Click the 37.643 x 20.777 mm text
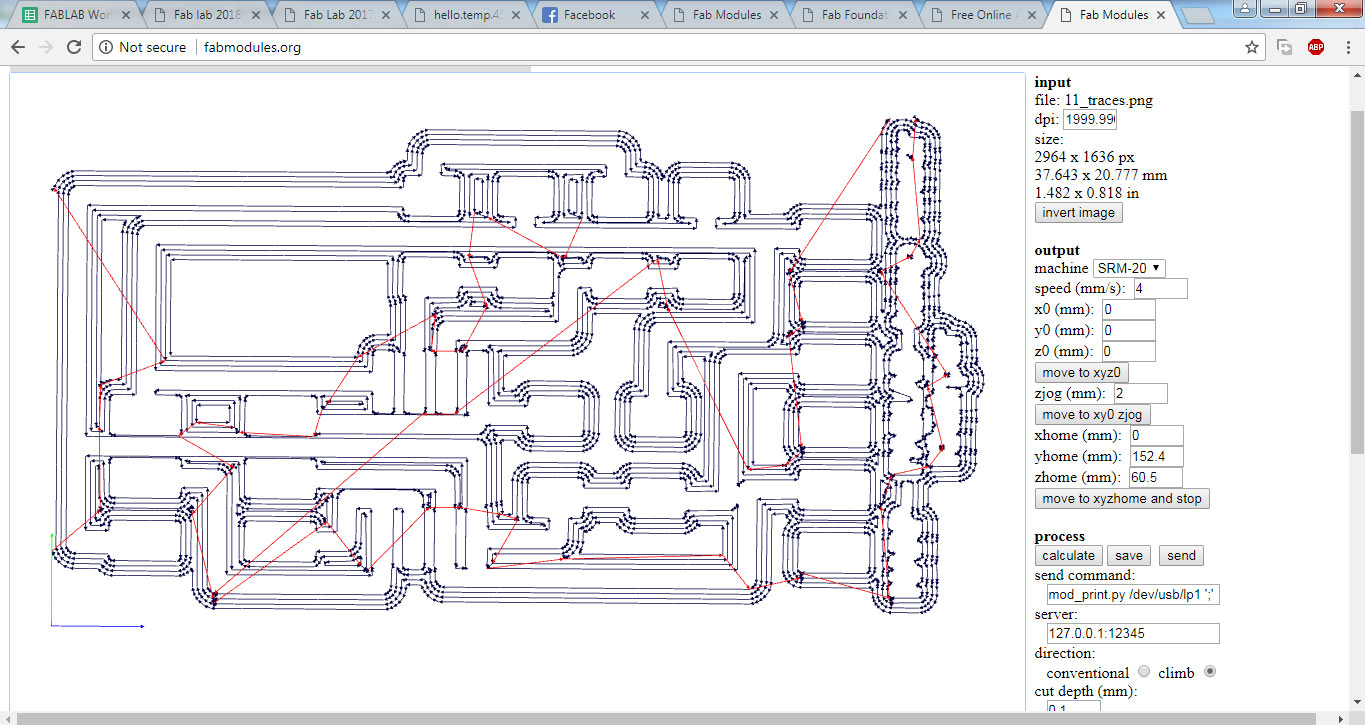The image size is (1365, 725). (x=1101, y=175)
